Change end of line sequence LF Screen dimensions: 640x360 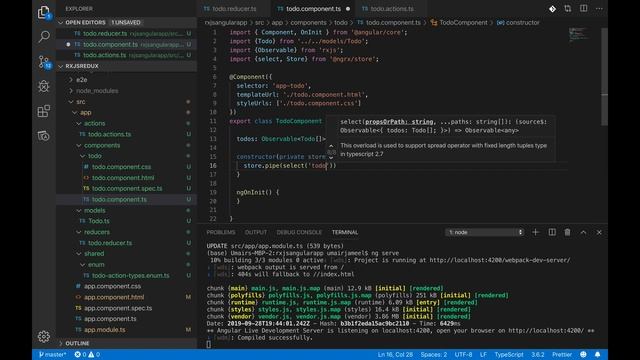[483, 355]
